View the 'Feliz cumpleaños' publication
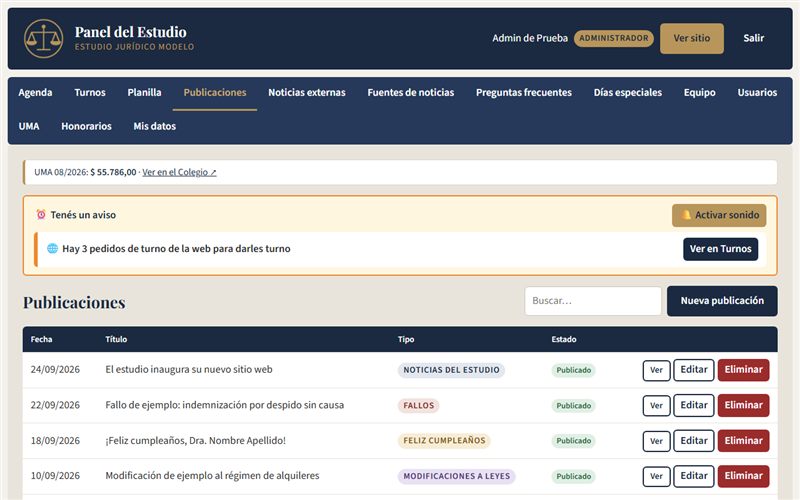Image resolution: width=800 pixels, height=500 pixels. click(x=656, y=441)
